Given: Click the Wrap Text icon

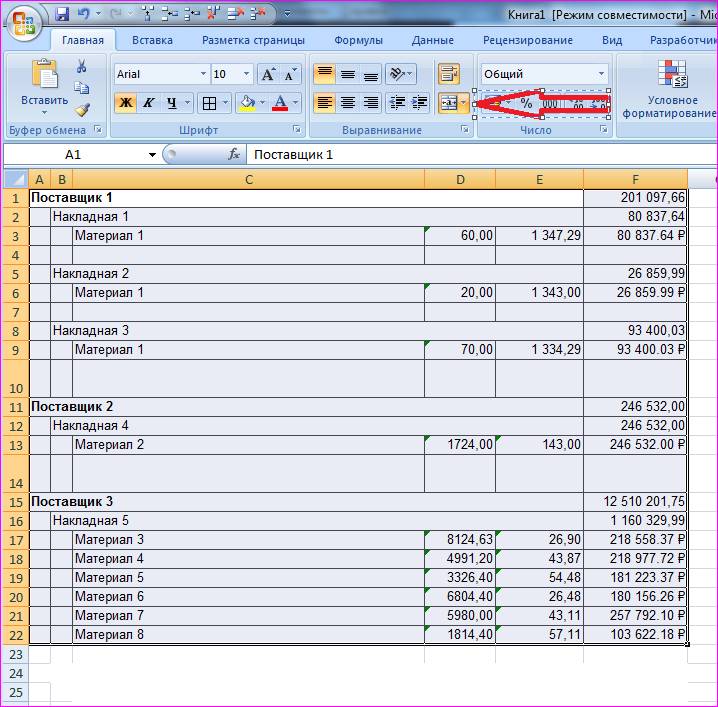Looking at the screenshot, I should coord(448,74).
